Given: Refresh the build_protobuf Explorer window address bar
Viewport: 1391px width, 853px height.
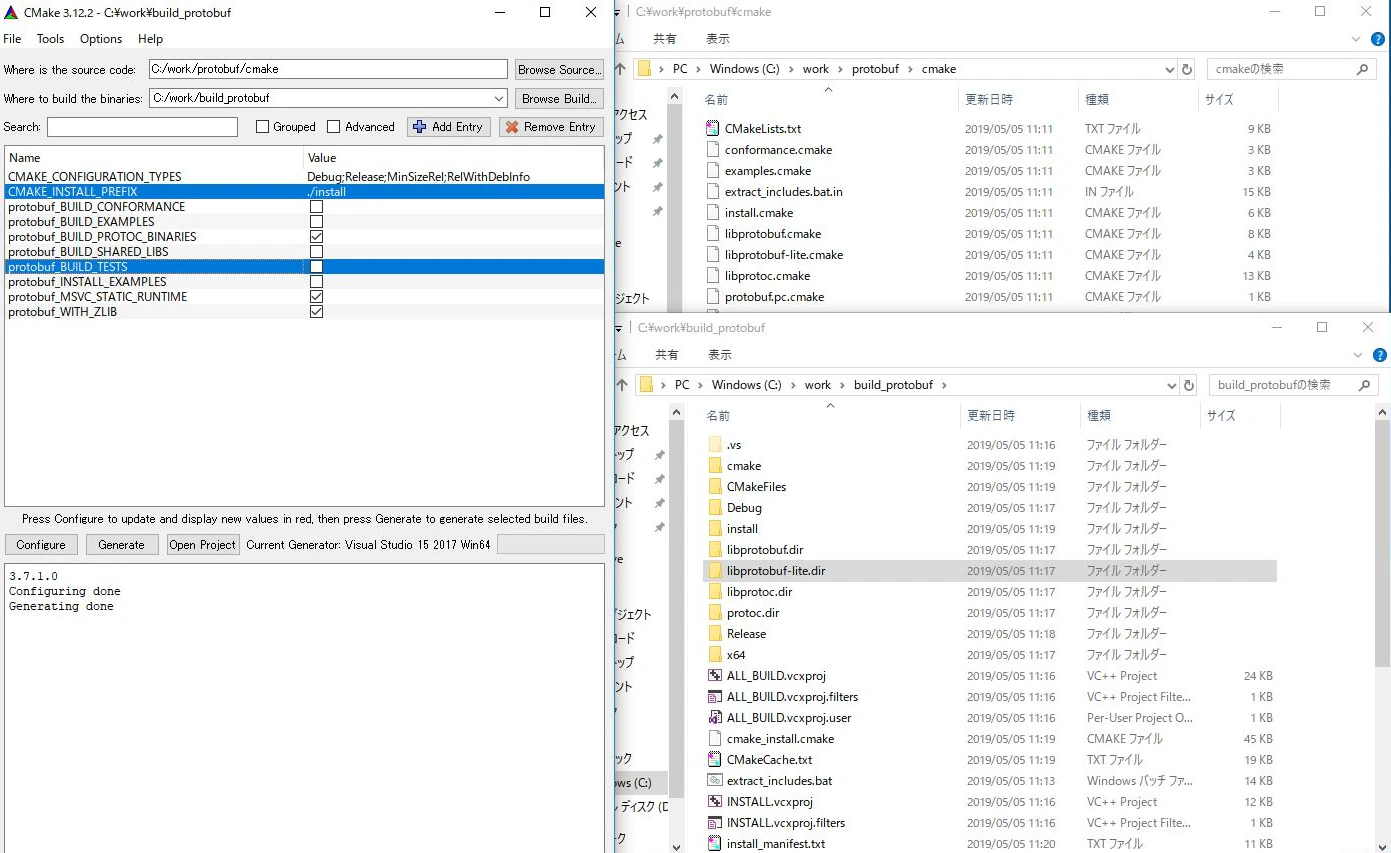Looking at the screenshot, I should tap(1188, 385).
